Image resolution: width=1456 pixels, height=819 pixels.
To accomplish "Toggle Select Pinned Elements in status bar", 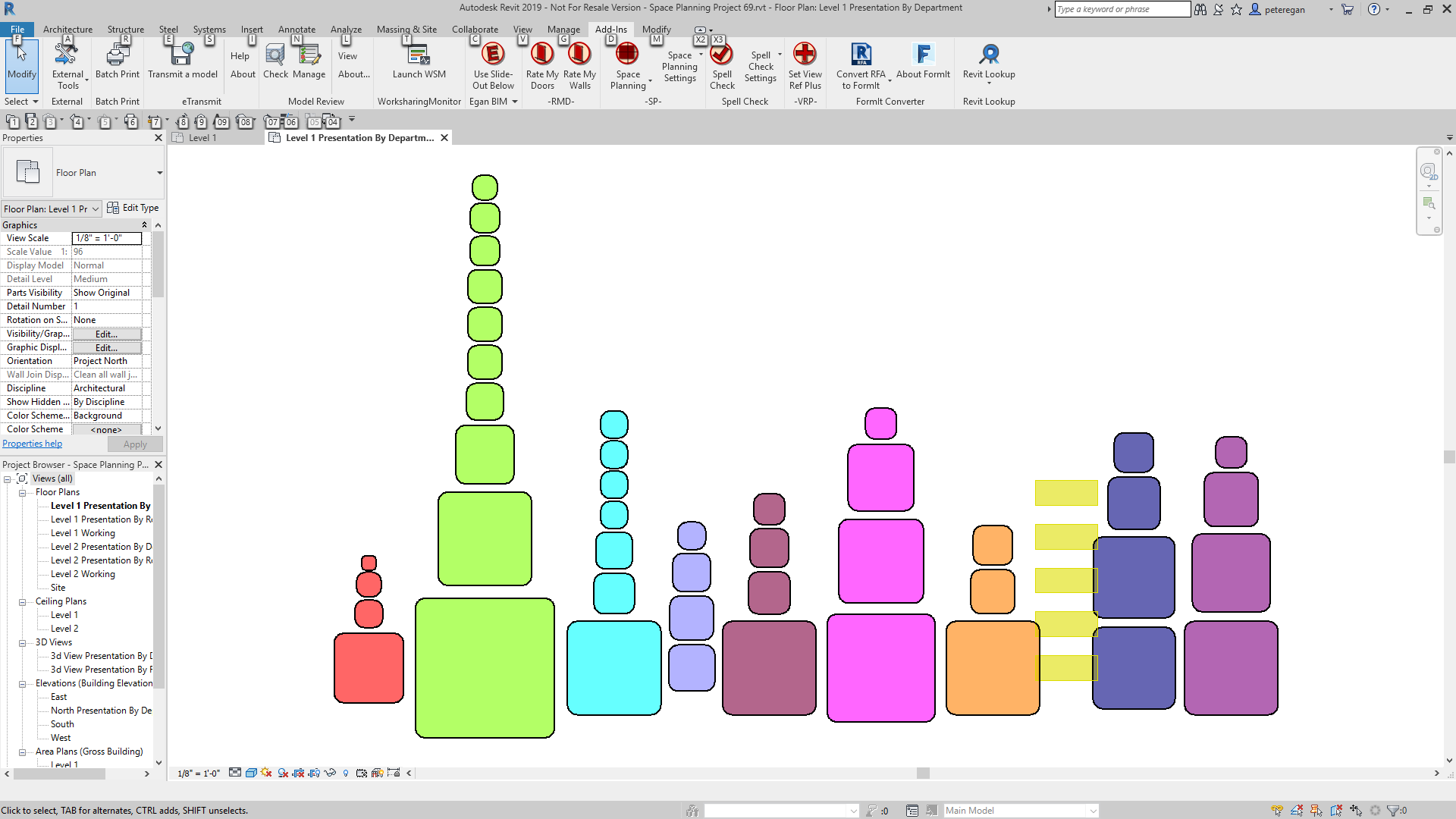I will pos(1316,811).
